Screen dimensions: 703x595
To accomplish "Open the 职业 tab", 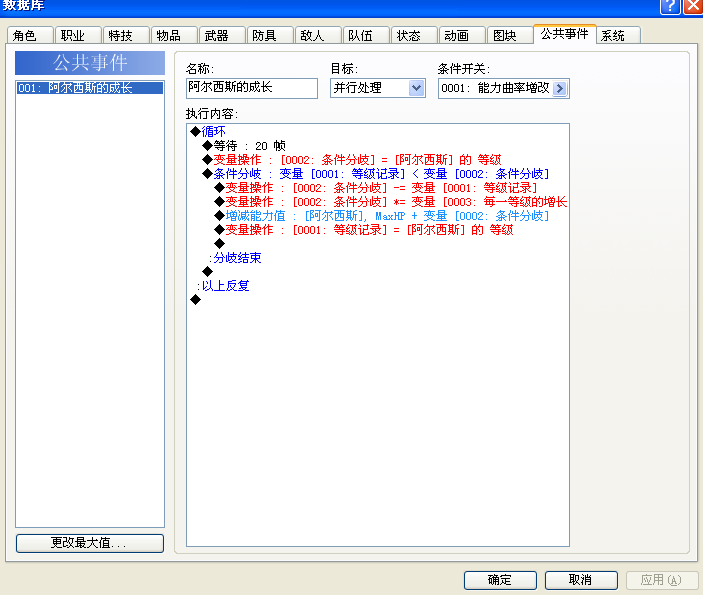I will click(x=78, y=35).
